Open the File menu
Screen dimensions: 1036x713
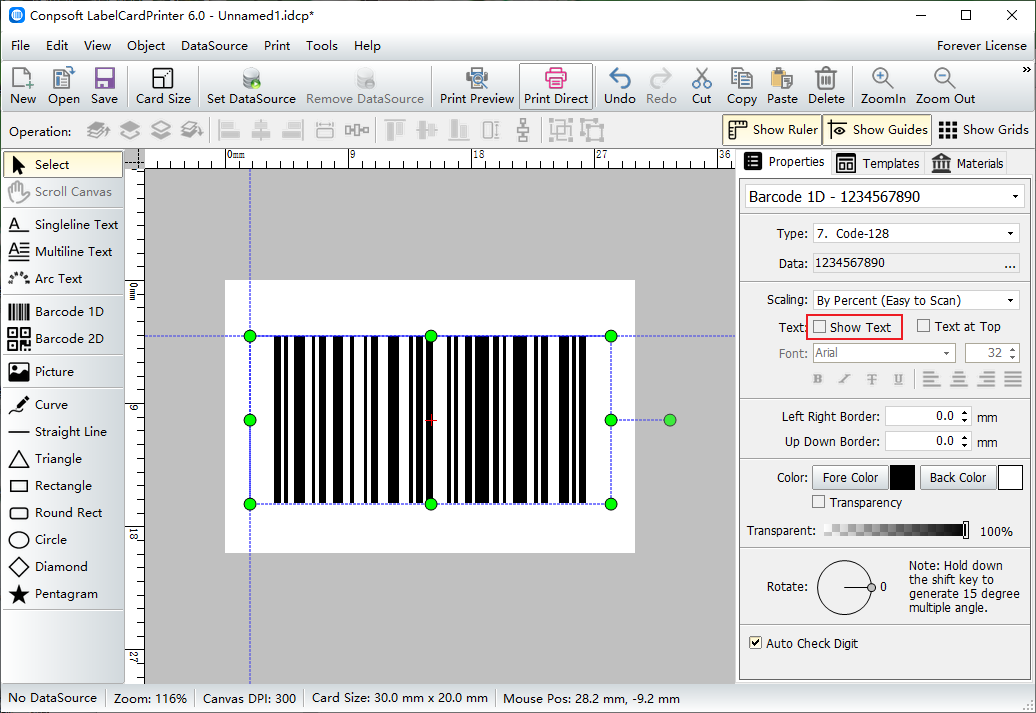pyautogui.click(x=20, y=46)
